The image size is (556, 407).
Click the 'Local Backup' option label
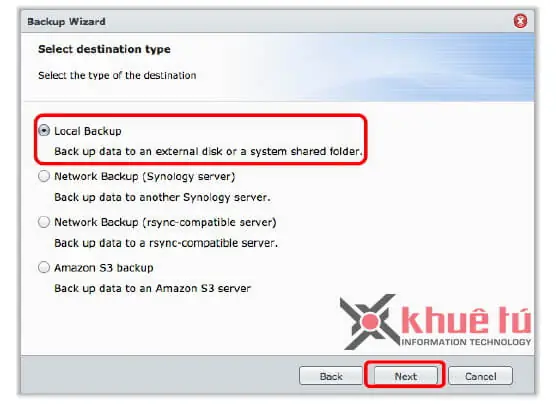(88, 131)
